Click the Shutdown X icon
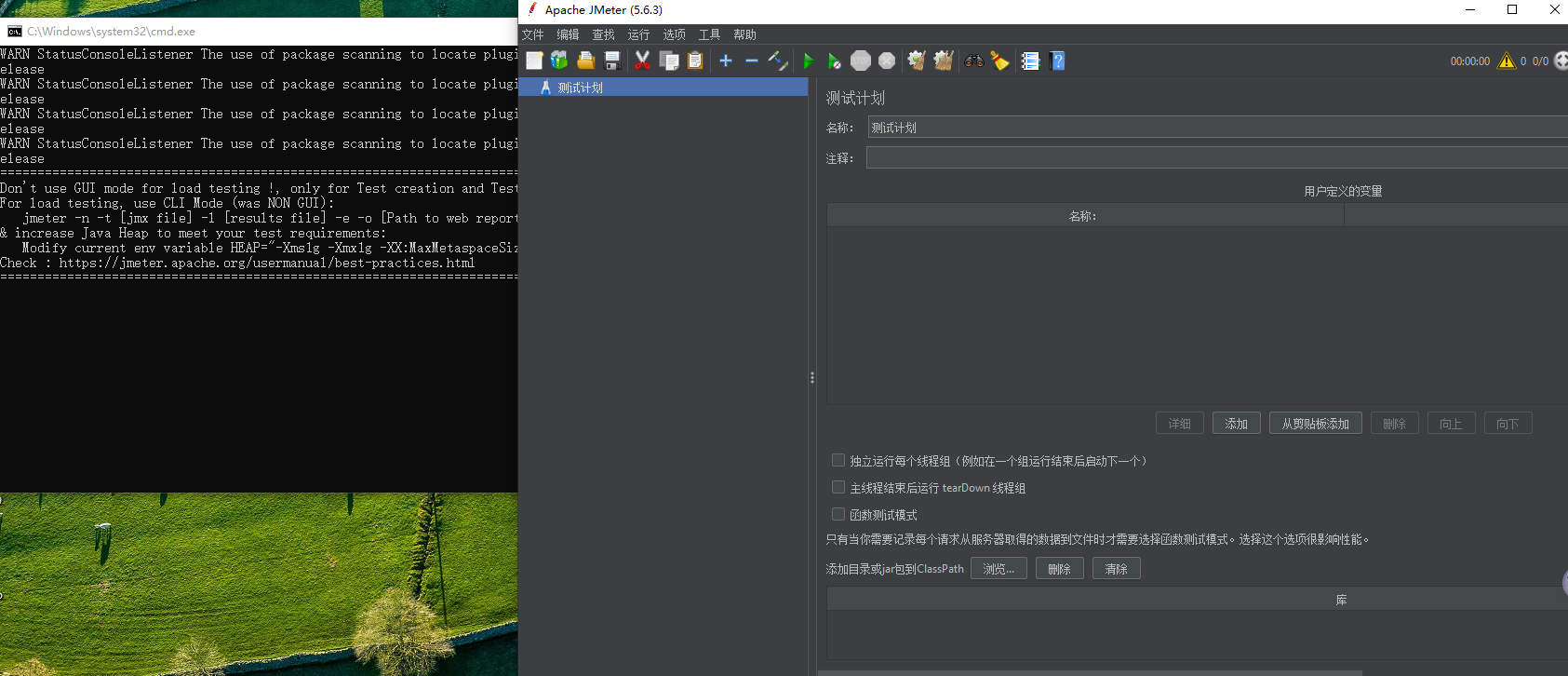Viewport: 1568px width, 676px height. [x=887, y=61]
